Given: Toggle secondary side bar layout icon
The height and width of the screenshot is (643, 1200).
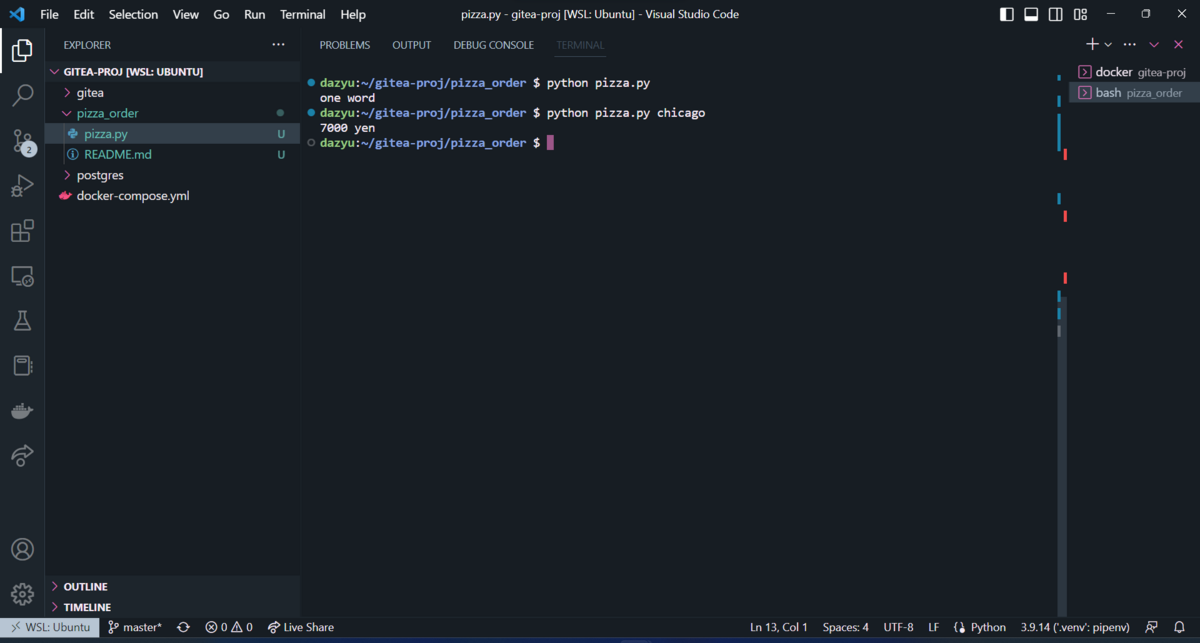Looking at the screenshot, I should pyautogui.click(x=1056, y=15).
